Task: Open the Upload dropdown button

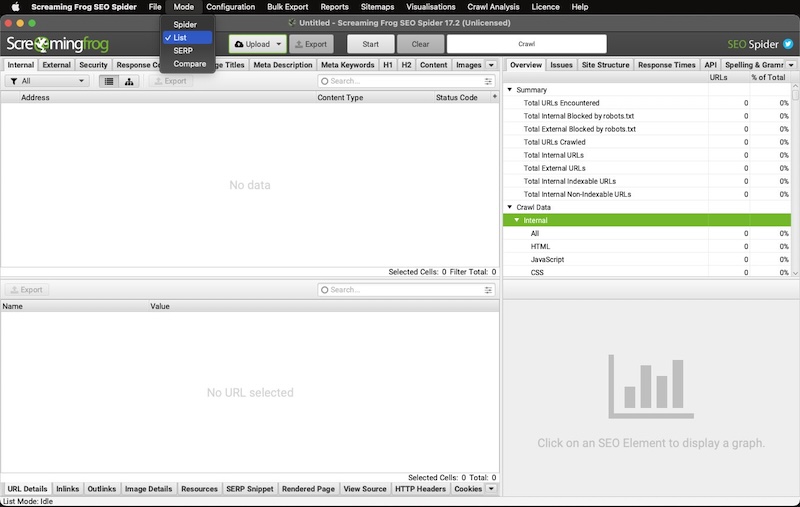Action: pyautogui.click(x=258, y=44)
